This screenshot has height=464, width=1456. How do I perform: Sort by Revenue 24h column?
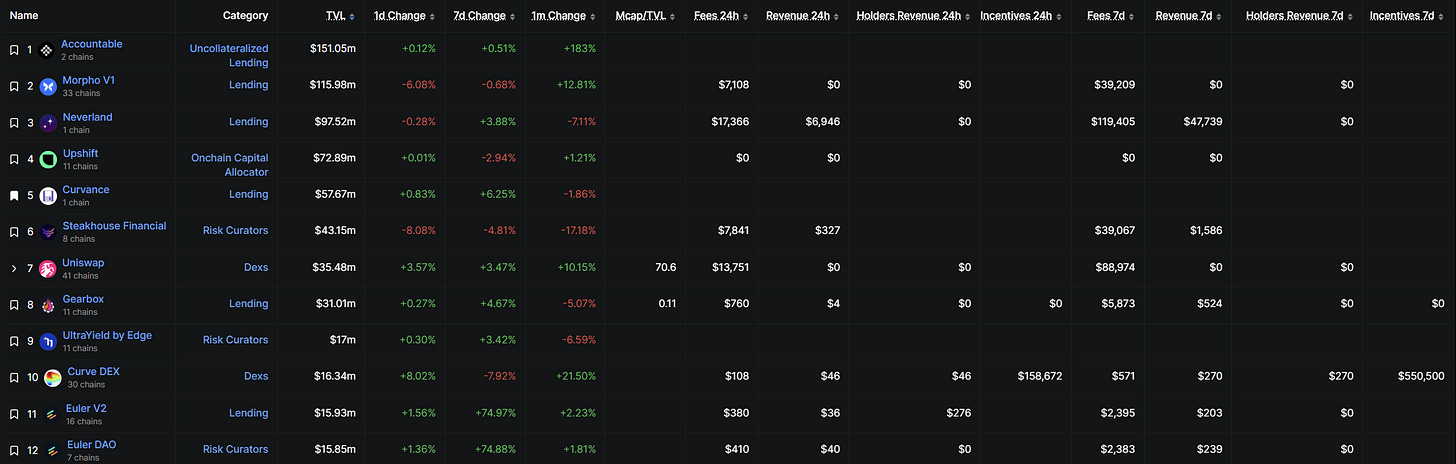(803, 16)
